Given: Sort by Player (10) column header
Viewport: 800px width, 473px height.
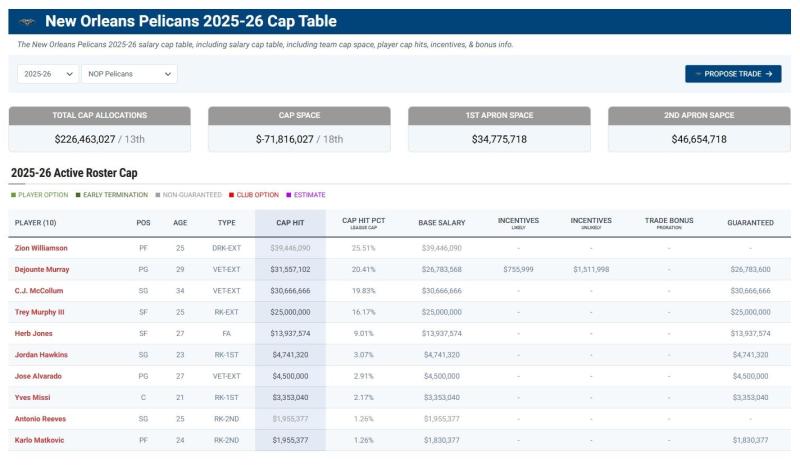Looking at the screenshot, I should [36, 223].
